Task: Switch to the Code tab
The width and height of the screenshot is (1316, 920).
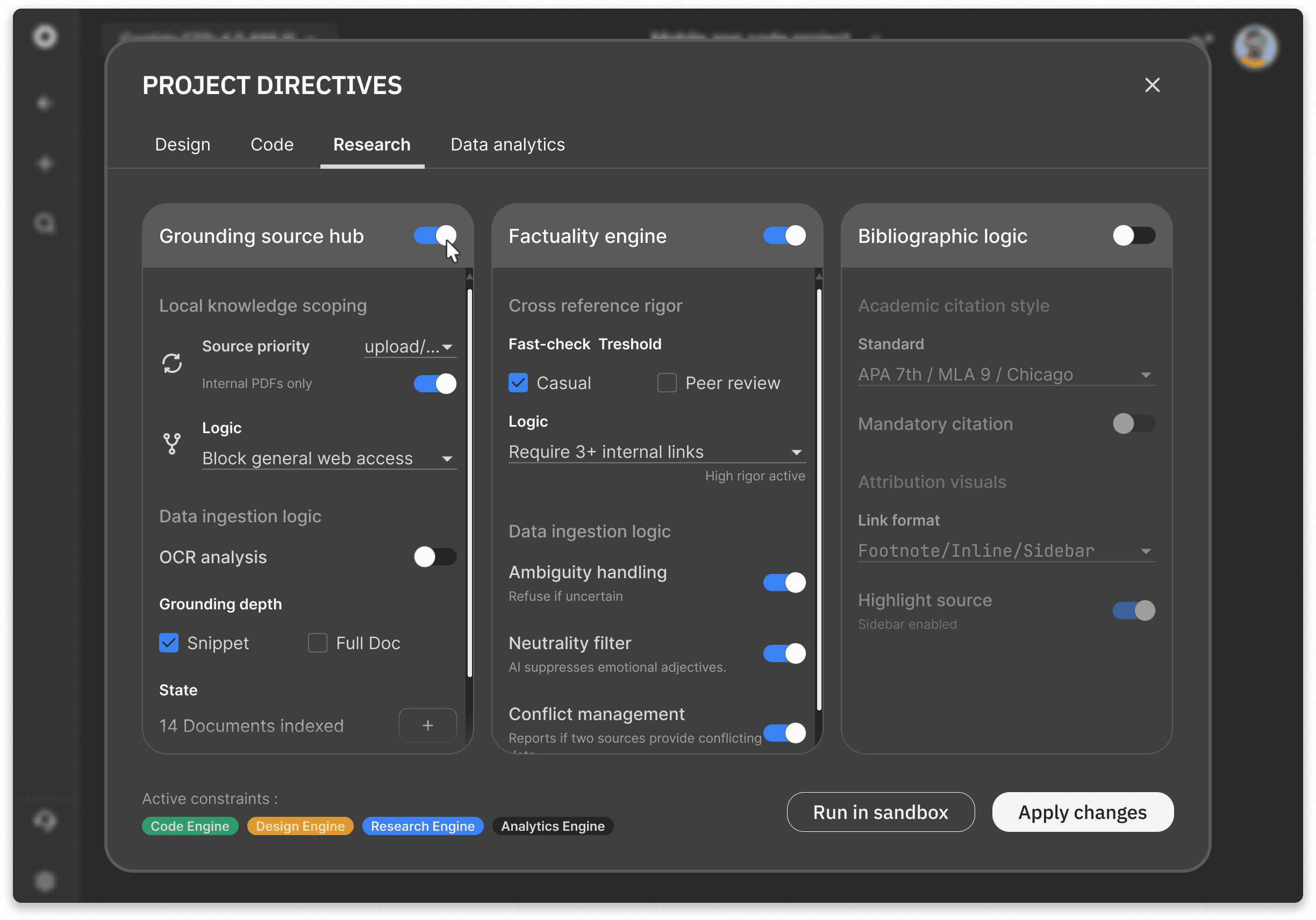Action: 271,145
